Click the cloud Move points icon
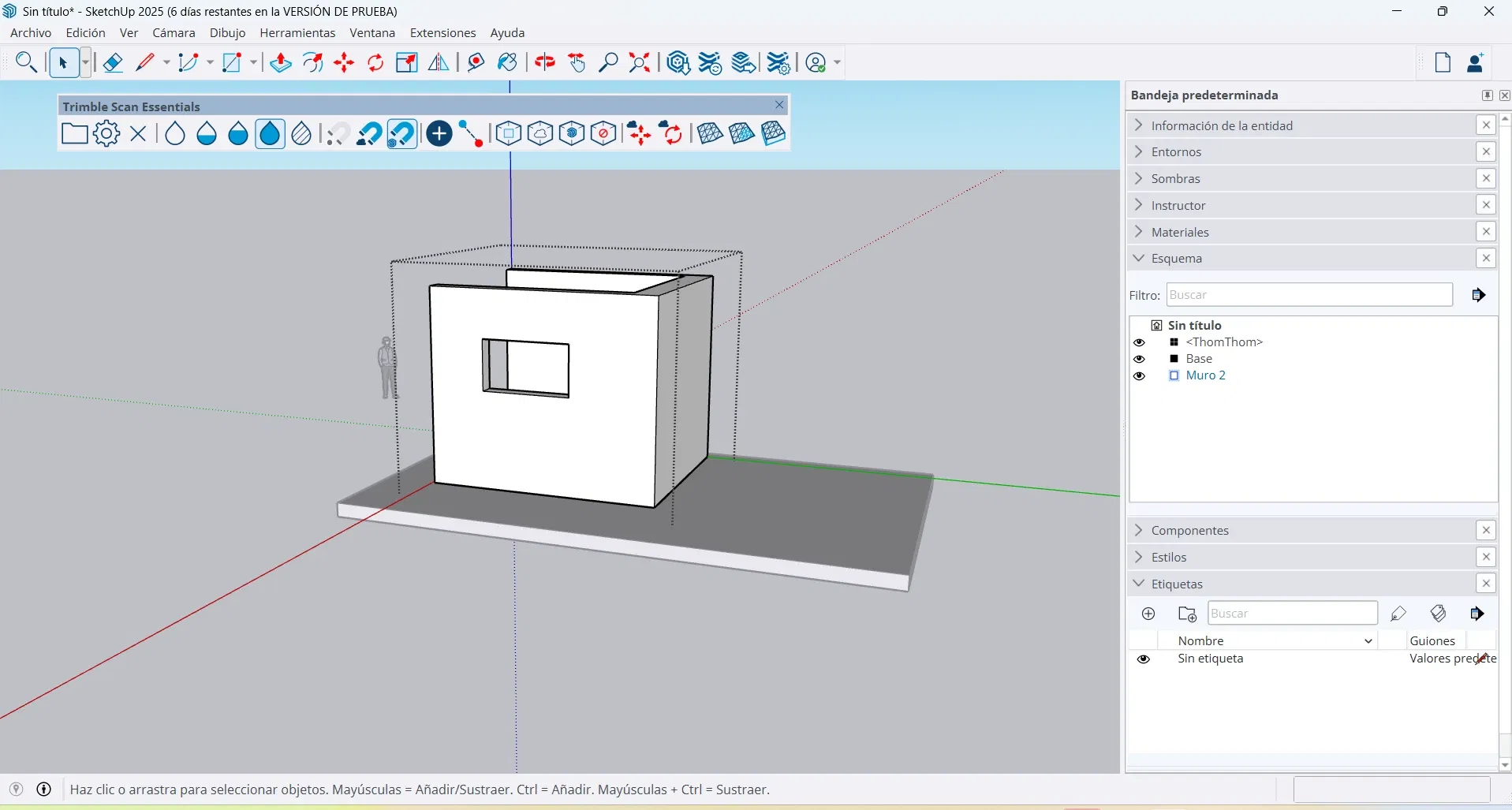 point(639,134)
